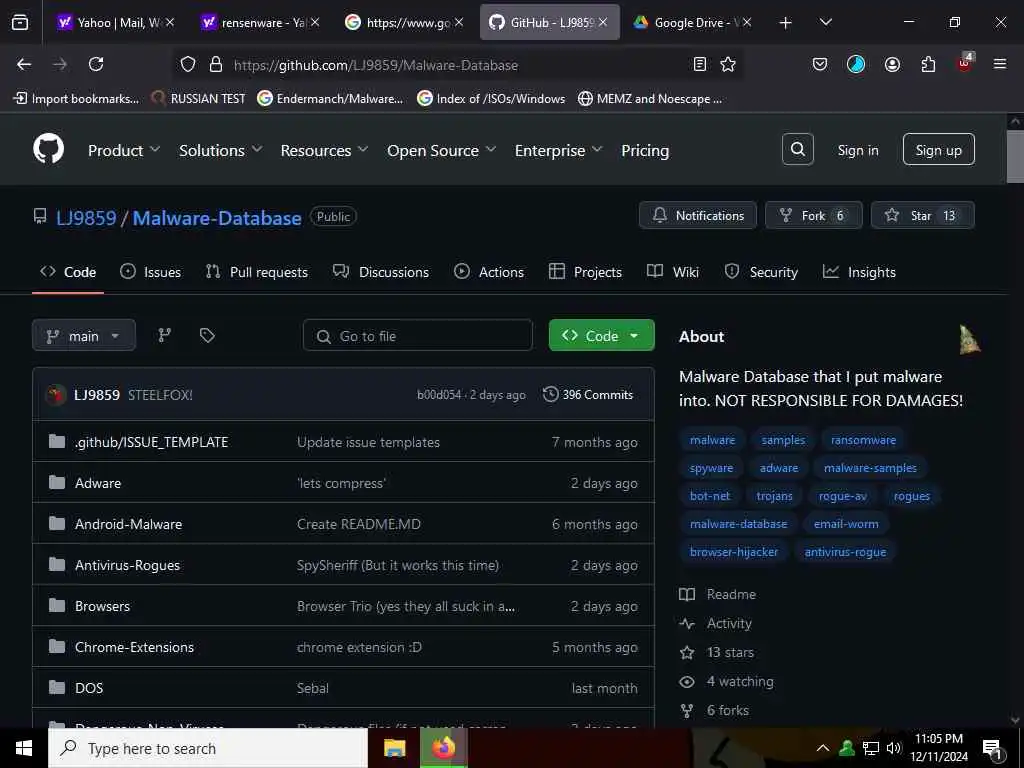This screenshot has height=768, width=1024.
Task: Star the repository with Star button
Action: tap(922, 216)
